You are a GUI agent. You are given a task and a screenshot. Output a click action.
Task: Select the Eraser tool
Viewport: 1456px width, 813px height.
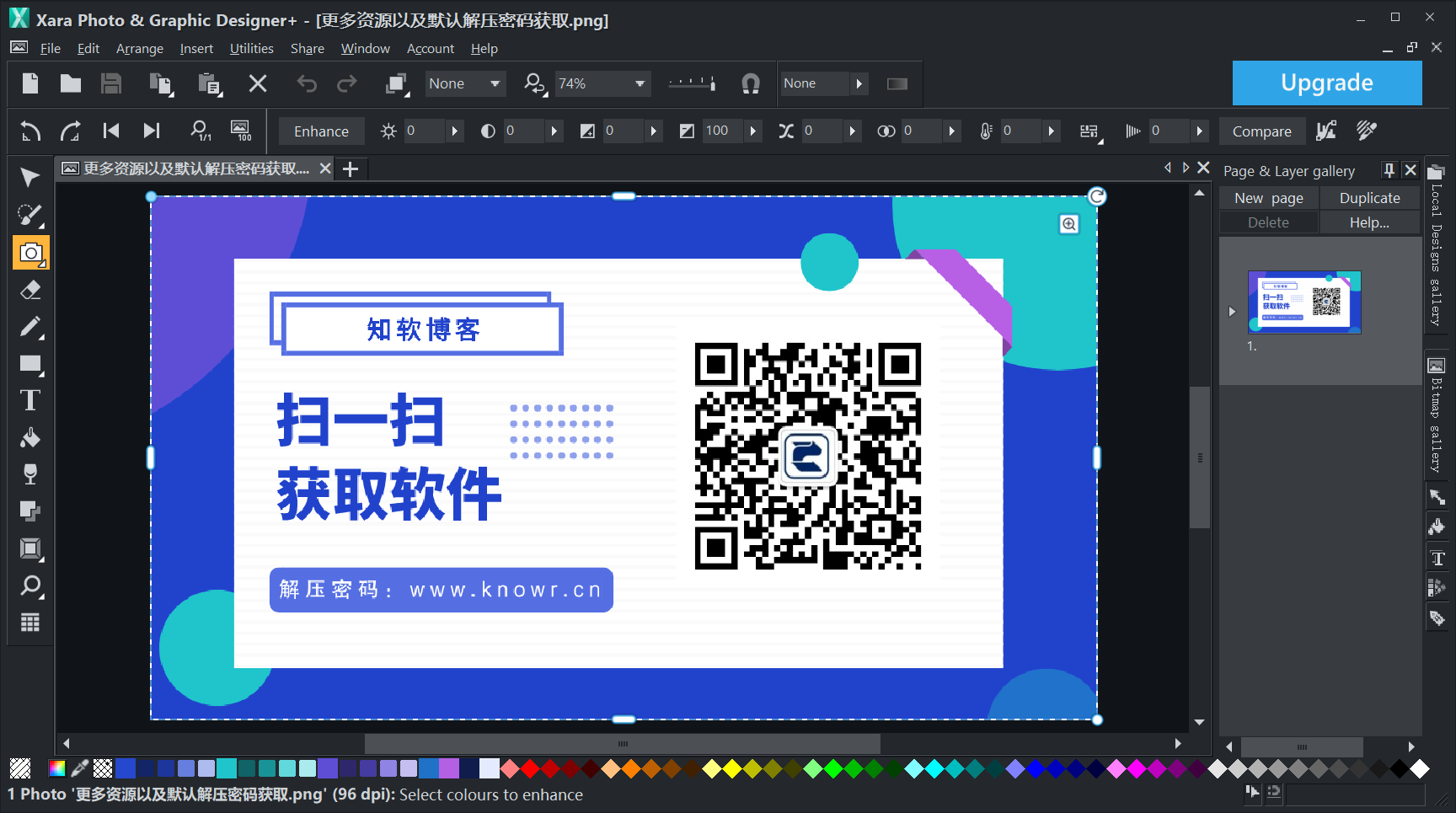click(30, 290)
